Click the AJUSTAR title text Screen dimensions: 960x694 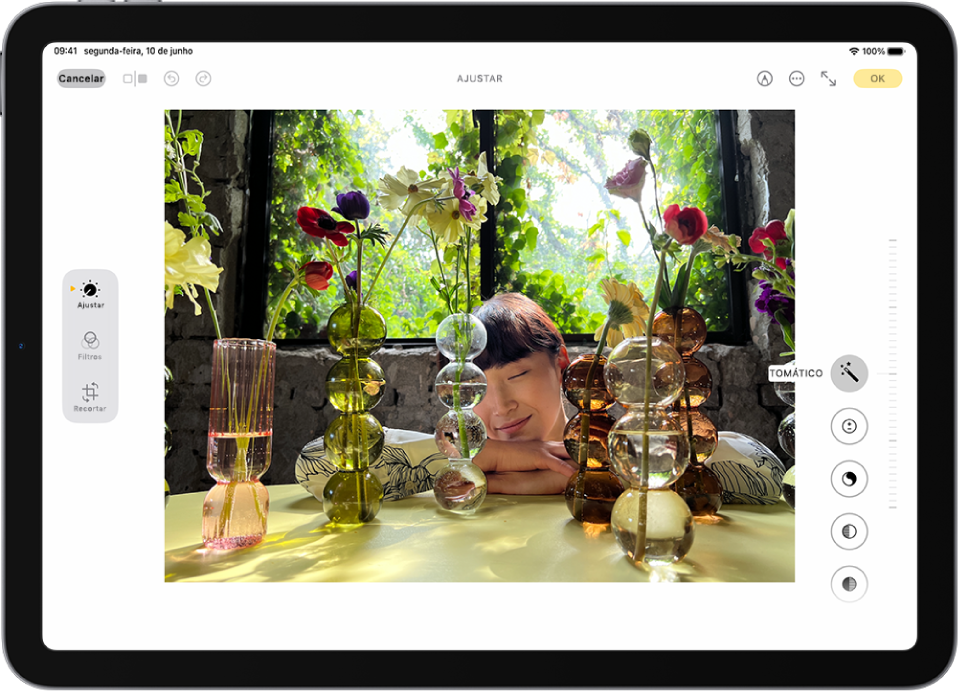click(480, 78)
